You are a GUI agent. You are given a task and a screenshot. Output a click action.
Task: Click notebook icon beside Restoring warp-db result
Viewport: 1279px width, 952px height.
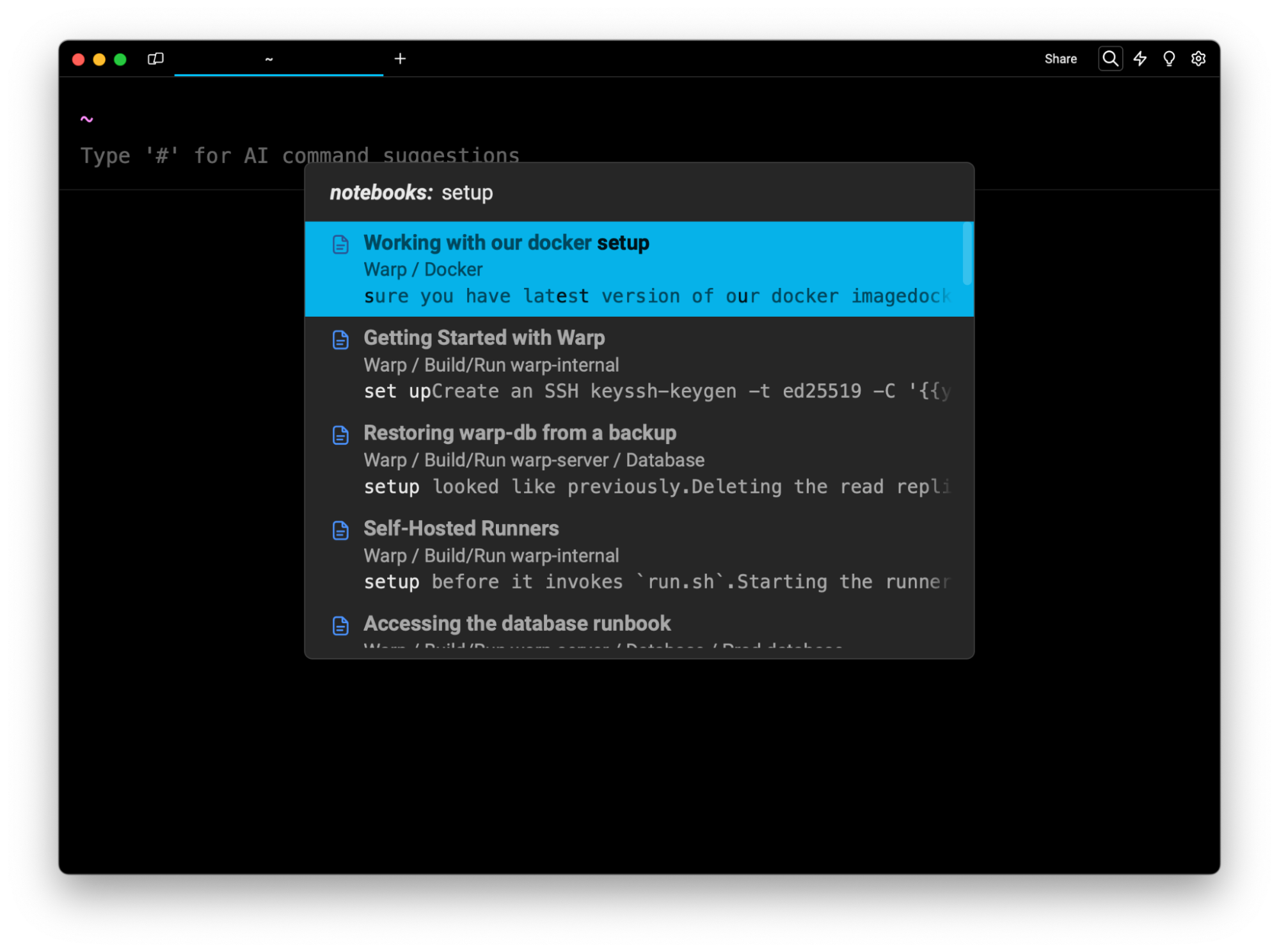[340, 435]
